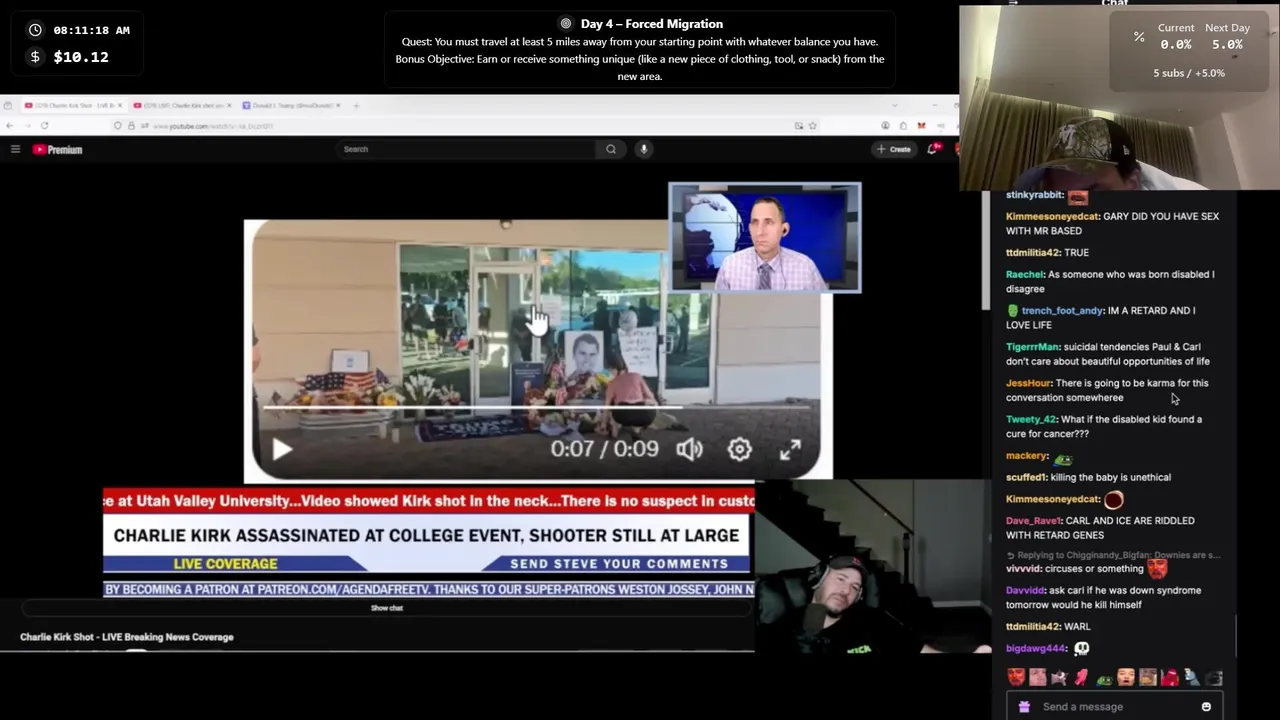
Task: Click message 'killing the baby is unethical'
Action: click(x=1111, y=477)
